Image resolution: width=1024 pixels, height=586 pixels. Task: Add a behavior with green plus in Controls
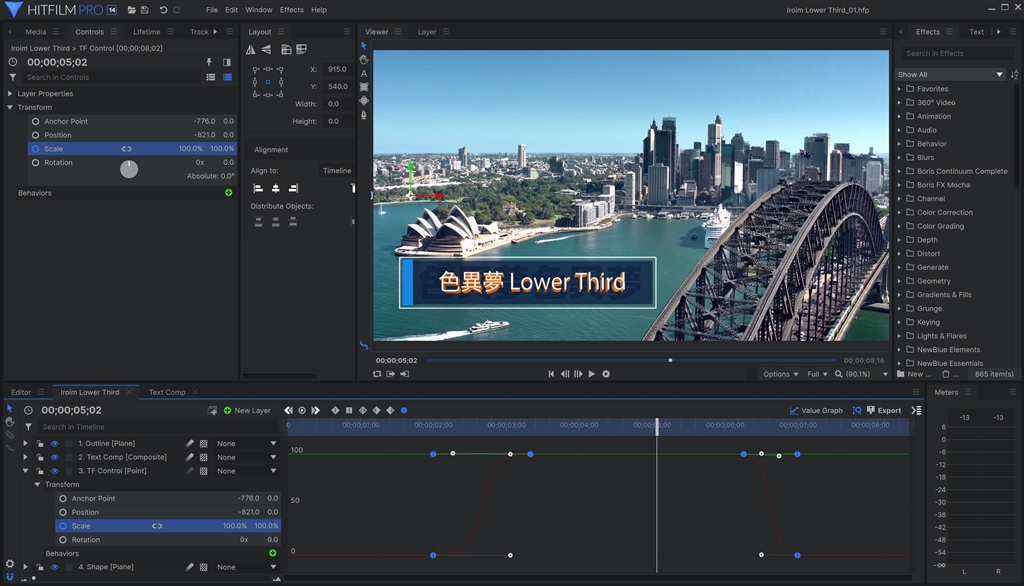(229, 193)
